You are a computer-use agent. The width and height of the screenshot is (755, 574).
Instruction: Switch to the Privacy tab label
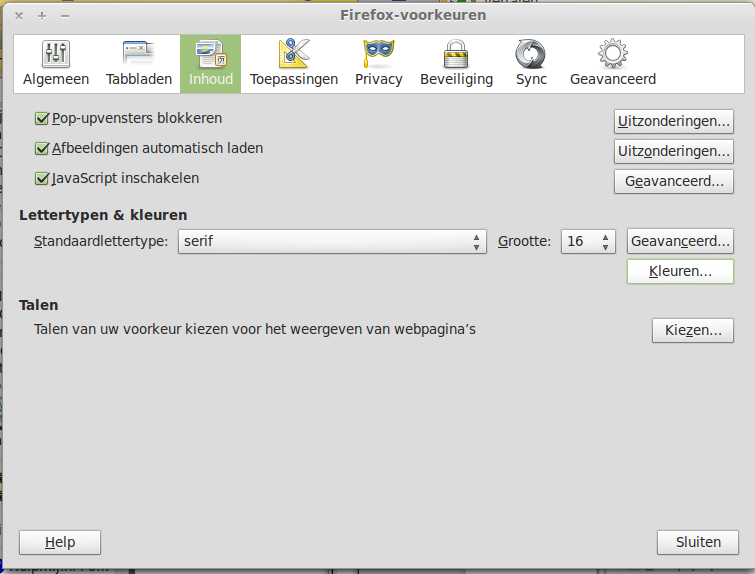tap(378, 79)
